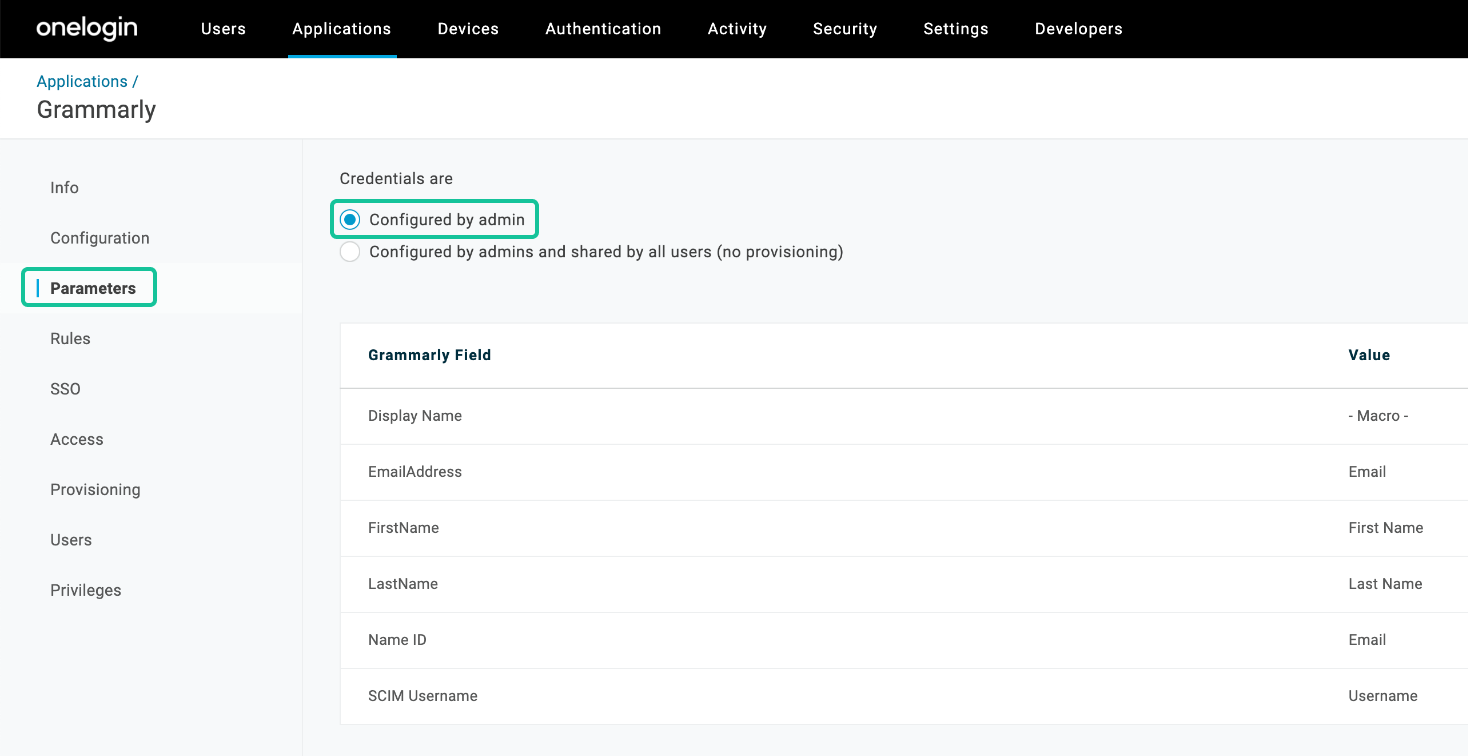Viewport: 1468px width, 756px height.
Task: Click the Grammarly page title
Action: coord(96,109)
